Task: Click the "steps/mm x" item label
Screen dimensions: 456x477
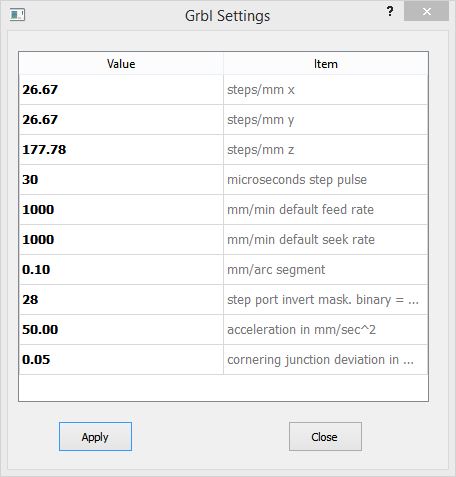Action: [261, 90]
